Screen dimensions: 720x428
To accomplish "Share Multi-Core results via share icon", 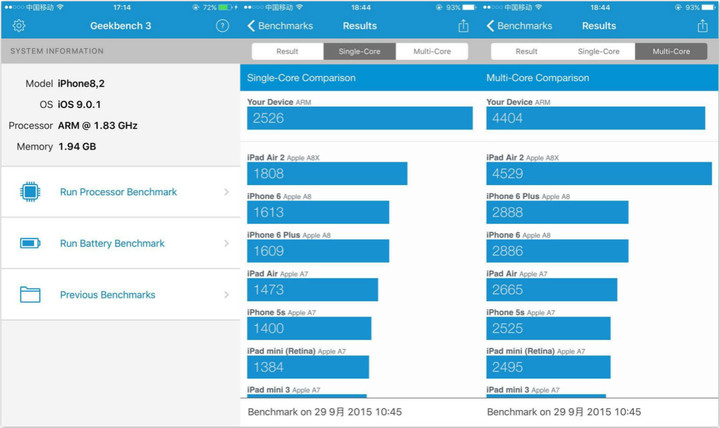I will point(704,25).
